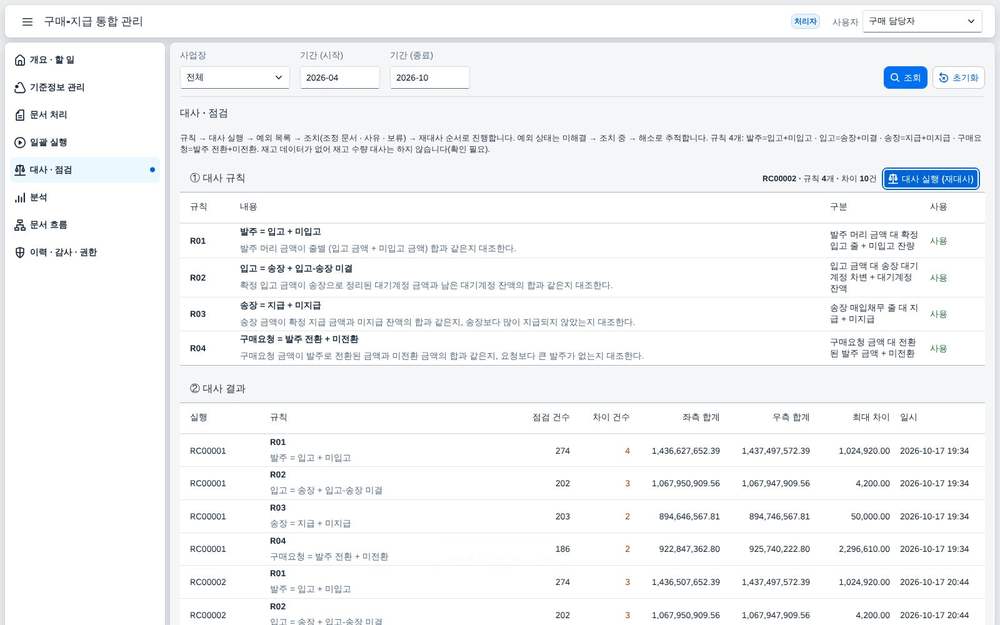Click the ② 대사 결과 section heading
The height and width of the screenshot is (625, 1000).
(x=217, y=388)
